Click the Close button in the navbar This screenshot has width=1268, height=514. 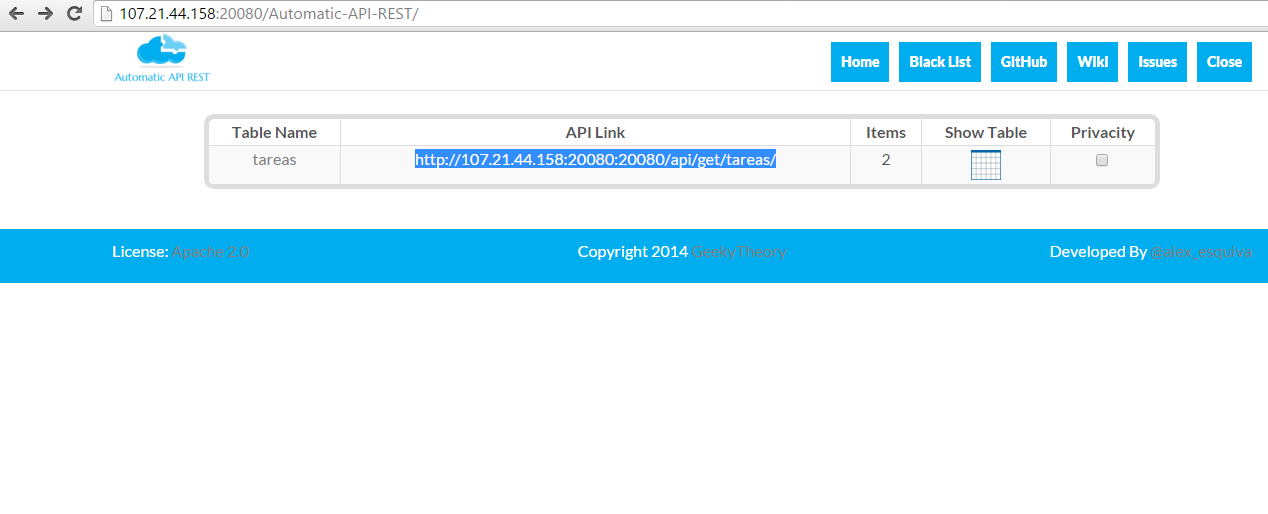click(x=1224, y=62)
